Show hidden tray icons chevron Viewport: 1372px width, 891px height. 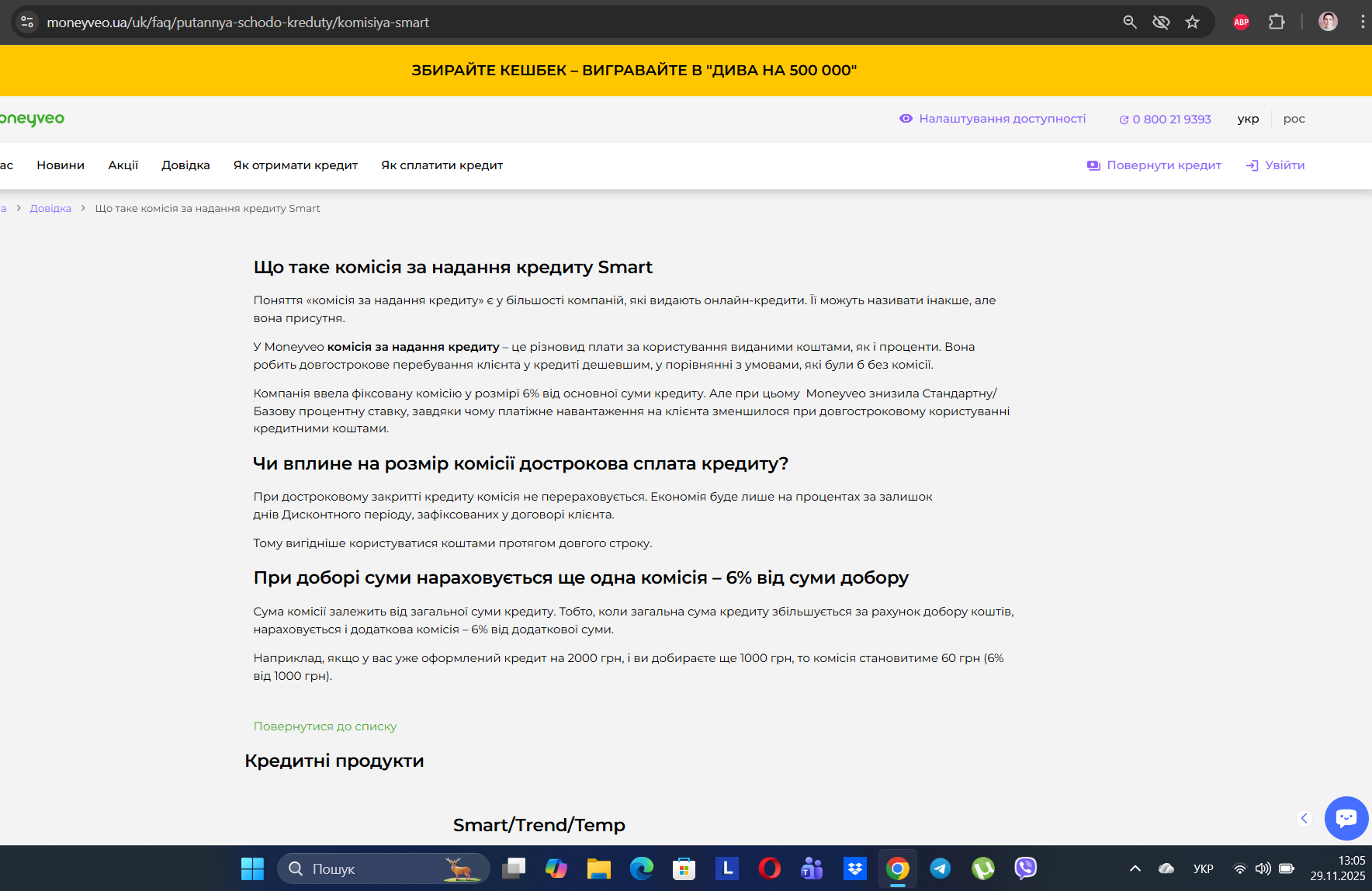(1135, 868)
